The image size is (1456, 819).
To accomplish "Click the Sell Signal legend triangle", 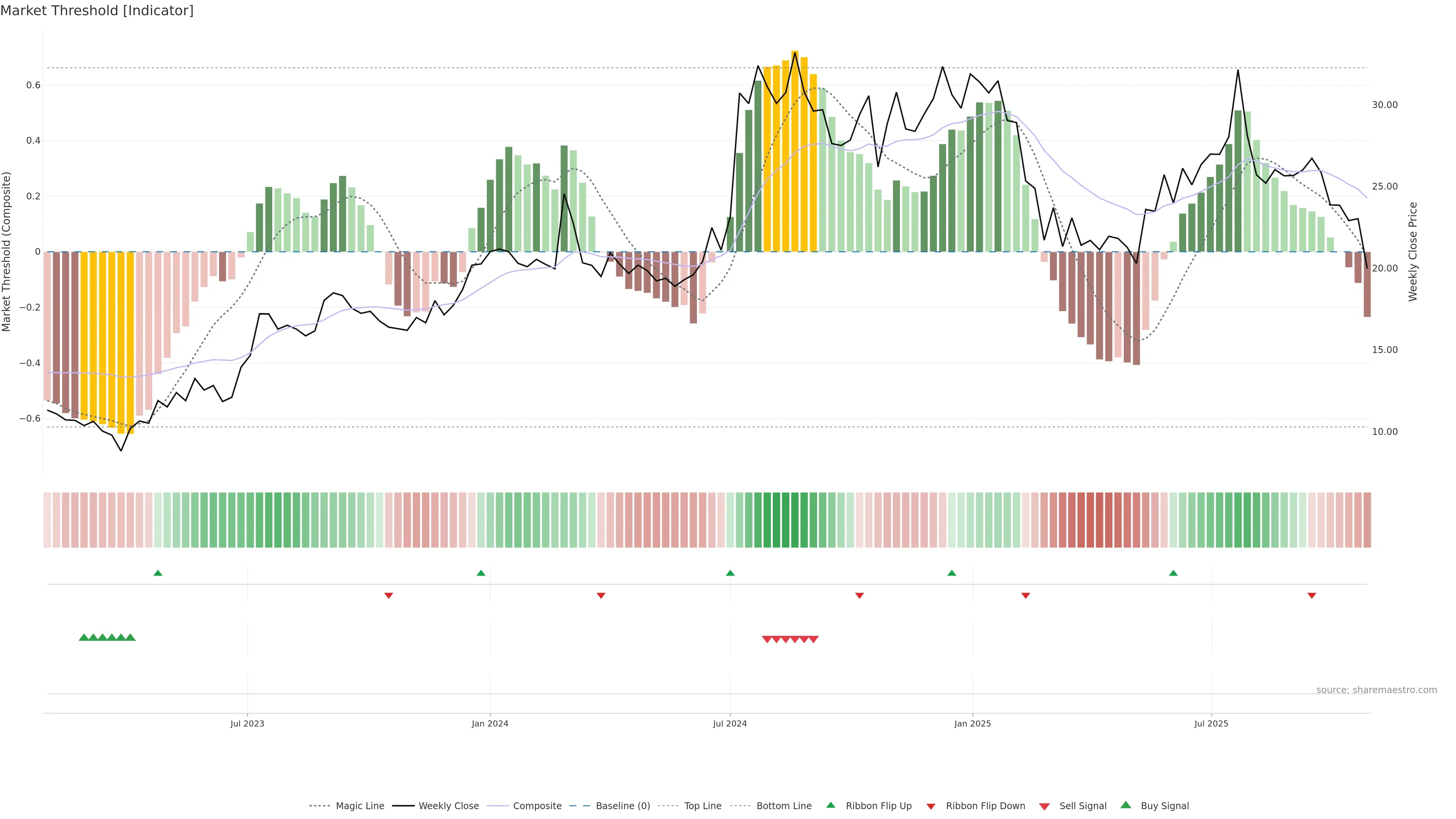I will click(x=1044, y=806).
